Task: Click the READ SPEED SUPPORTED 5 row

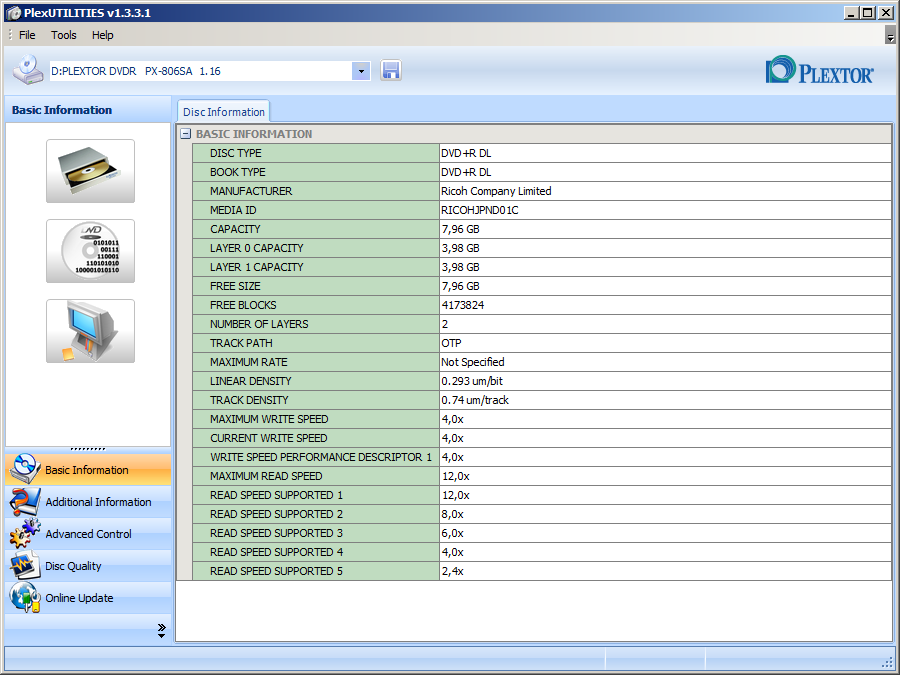Action: click(x=542, y=571)
